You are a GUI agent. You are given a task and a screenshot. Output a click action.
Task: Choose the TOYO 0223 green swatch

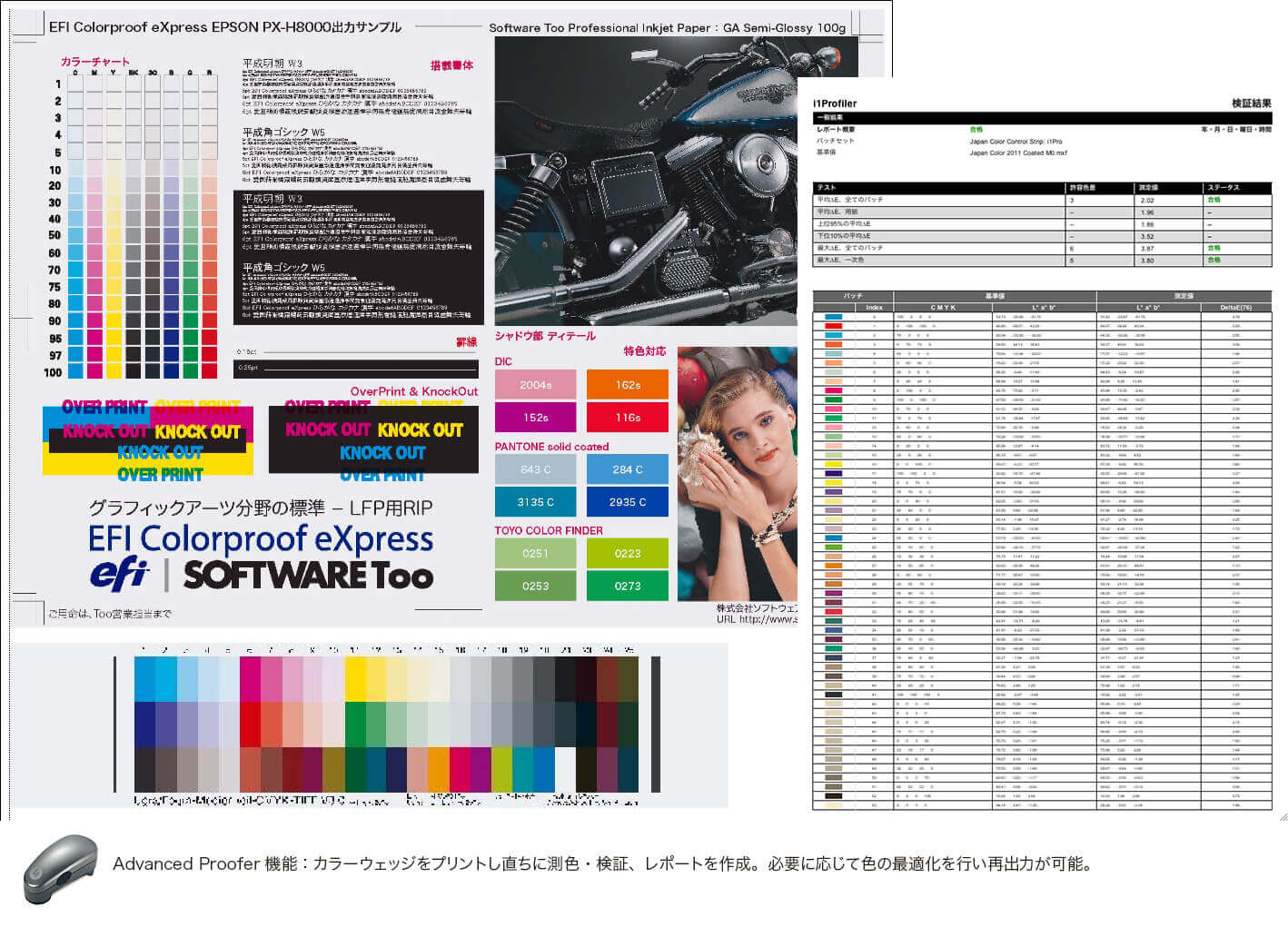coord(628,553)
